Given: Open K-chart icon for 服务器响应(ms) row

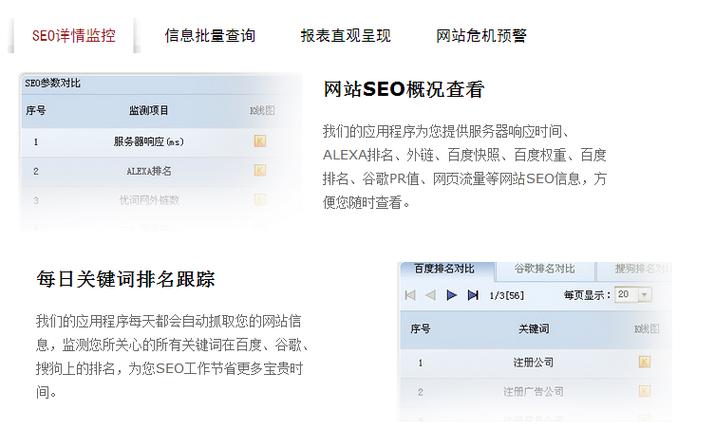Looking at the screenshot, I should point(260,141).
